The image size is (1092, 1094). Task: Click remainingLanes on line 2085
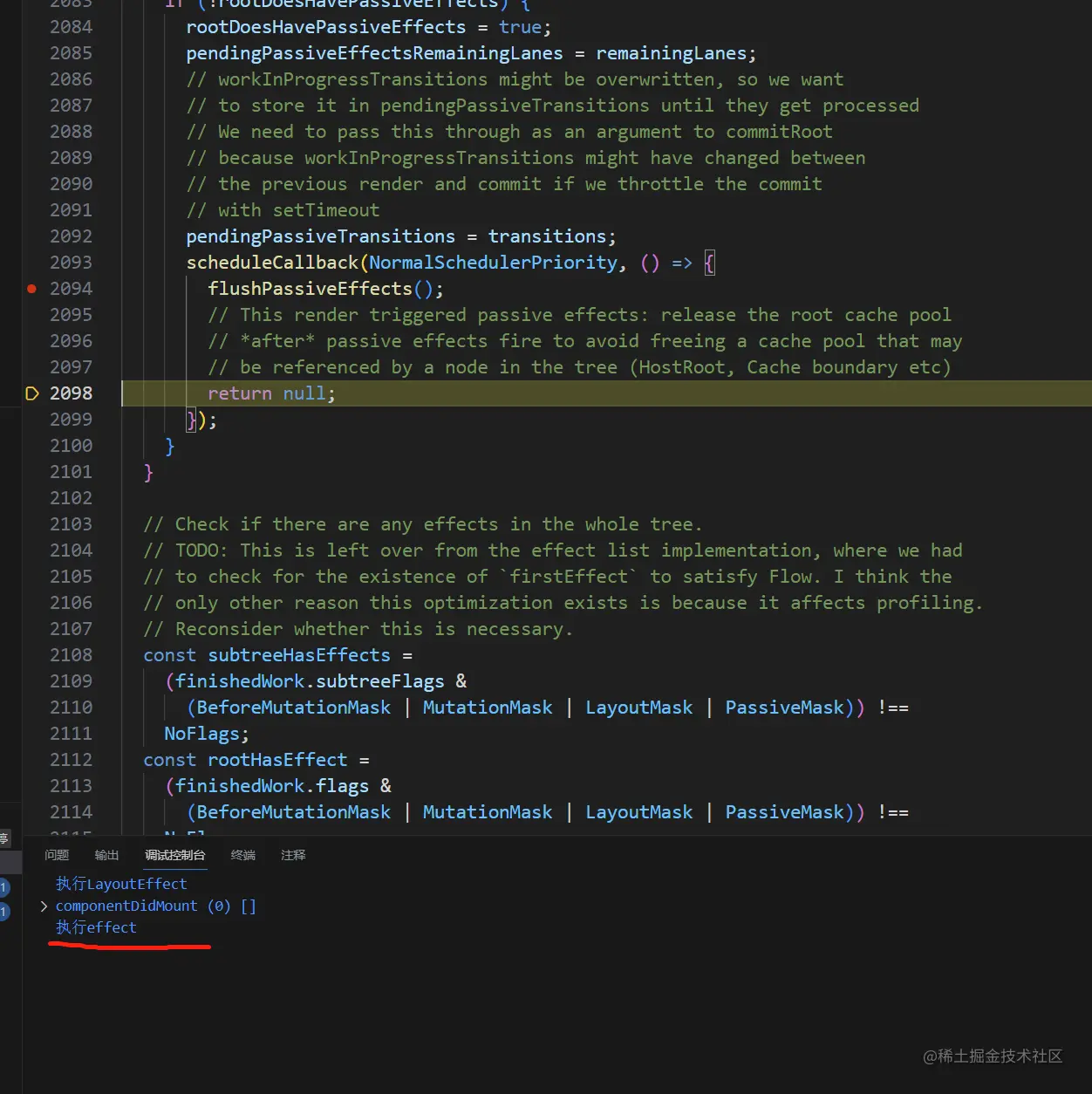pos(671,53)
